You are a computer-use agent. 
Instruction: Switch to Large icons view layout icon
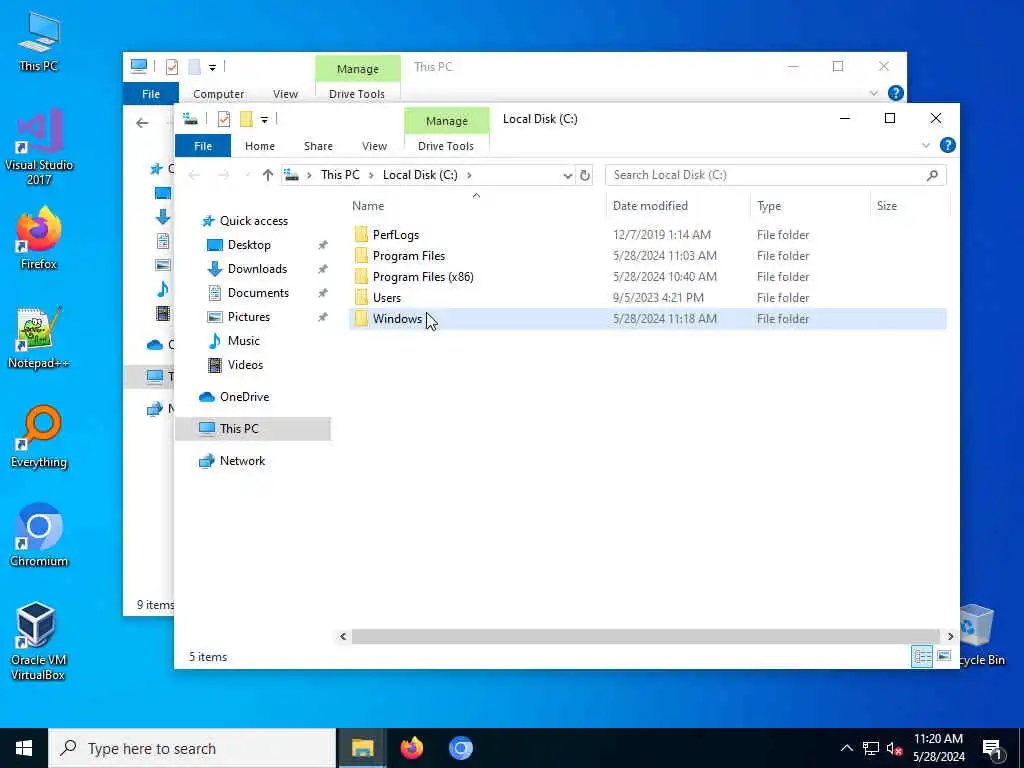point(944,656)
